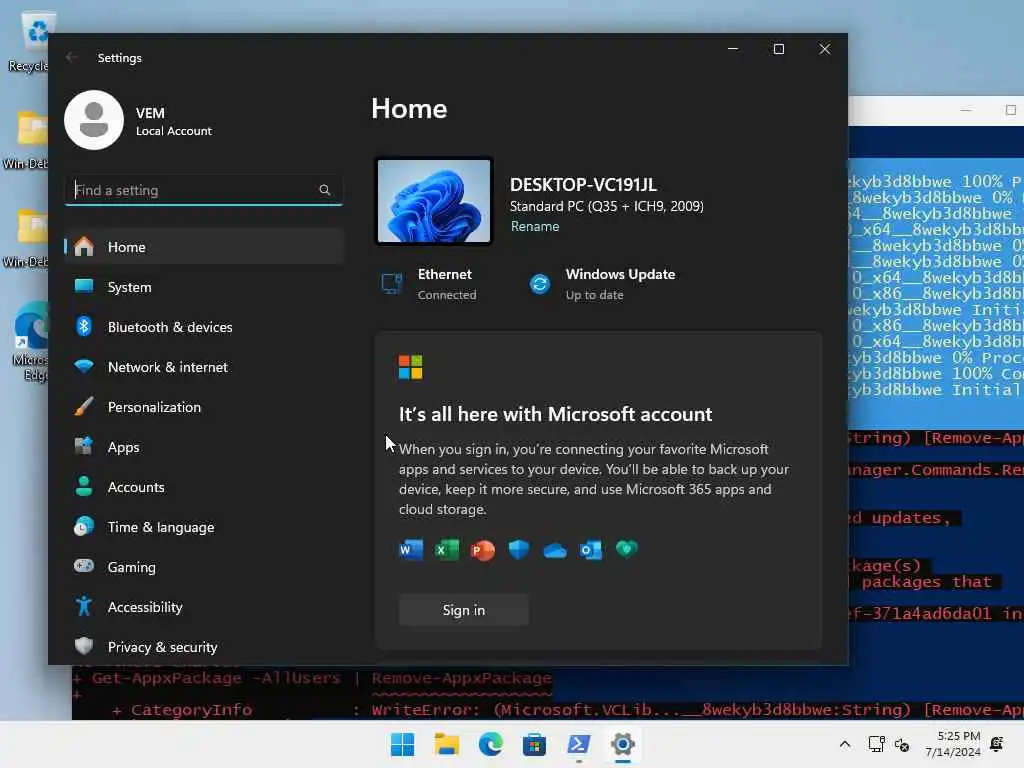Image resolution: width=1024 pixels, height=768 pixels.
Task: Click the Windows Update sync icon
Action: point(540,284)
